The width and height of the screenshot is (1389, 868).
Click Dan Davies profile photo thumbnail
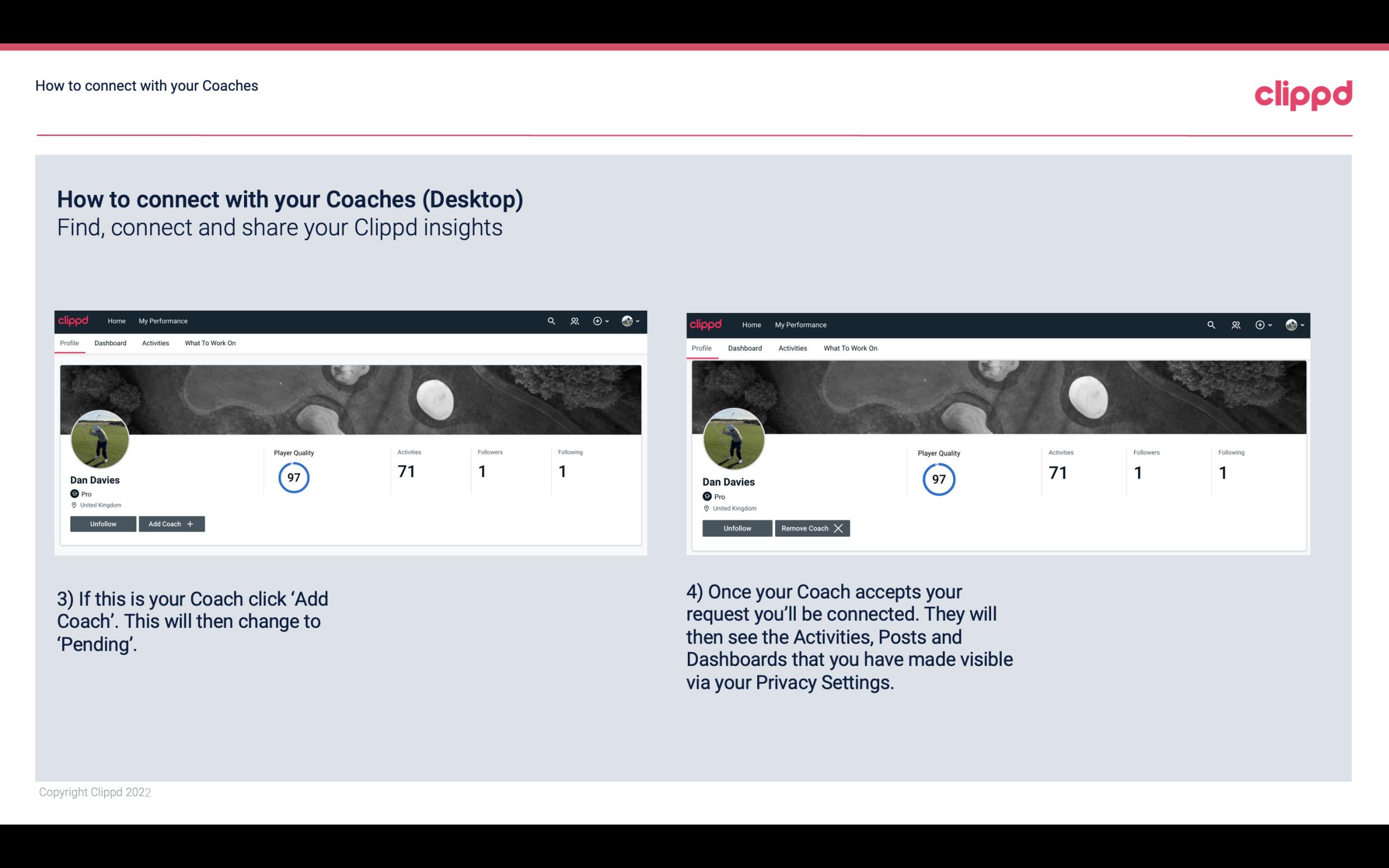pyautogui.click(x=99, y=437)
